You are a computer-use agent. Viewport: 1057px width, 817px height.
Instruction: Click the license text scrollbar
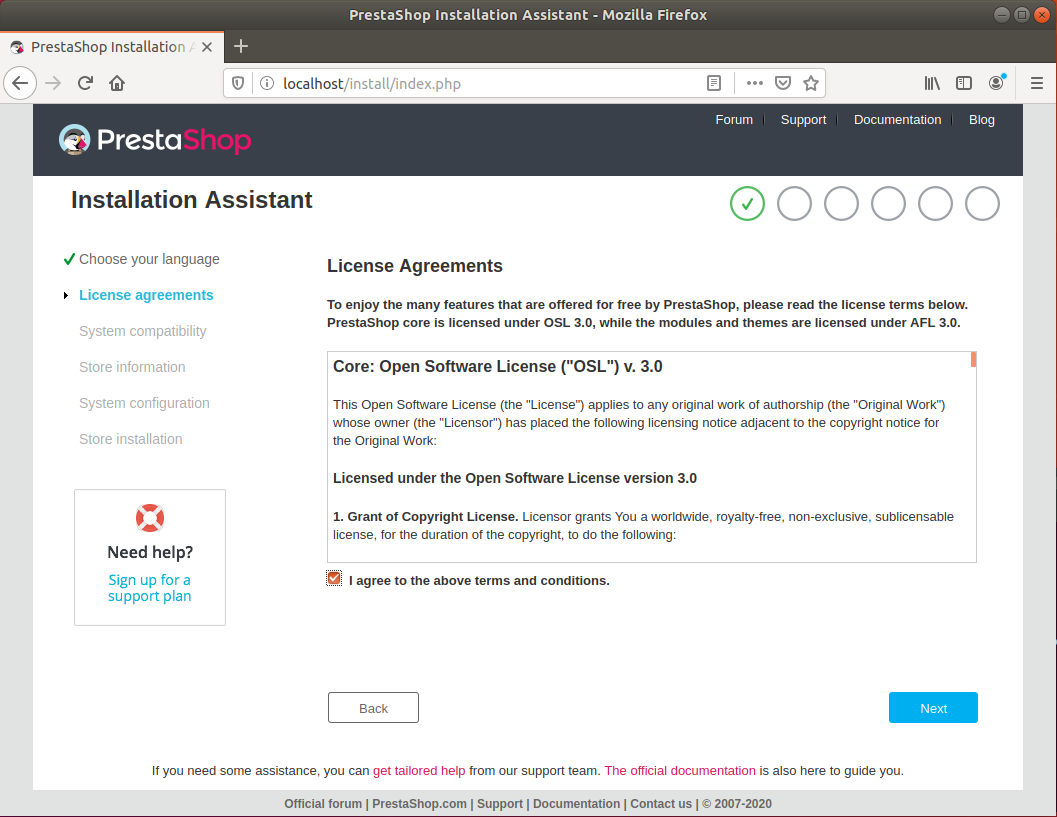(x=971, y=359)
